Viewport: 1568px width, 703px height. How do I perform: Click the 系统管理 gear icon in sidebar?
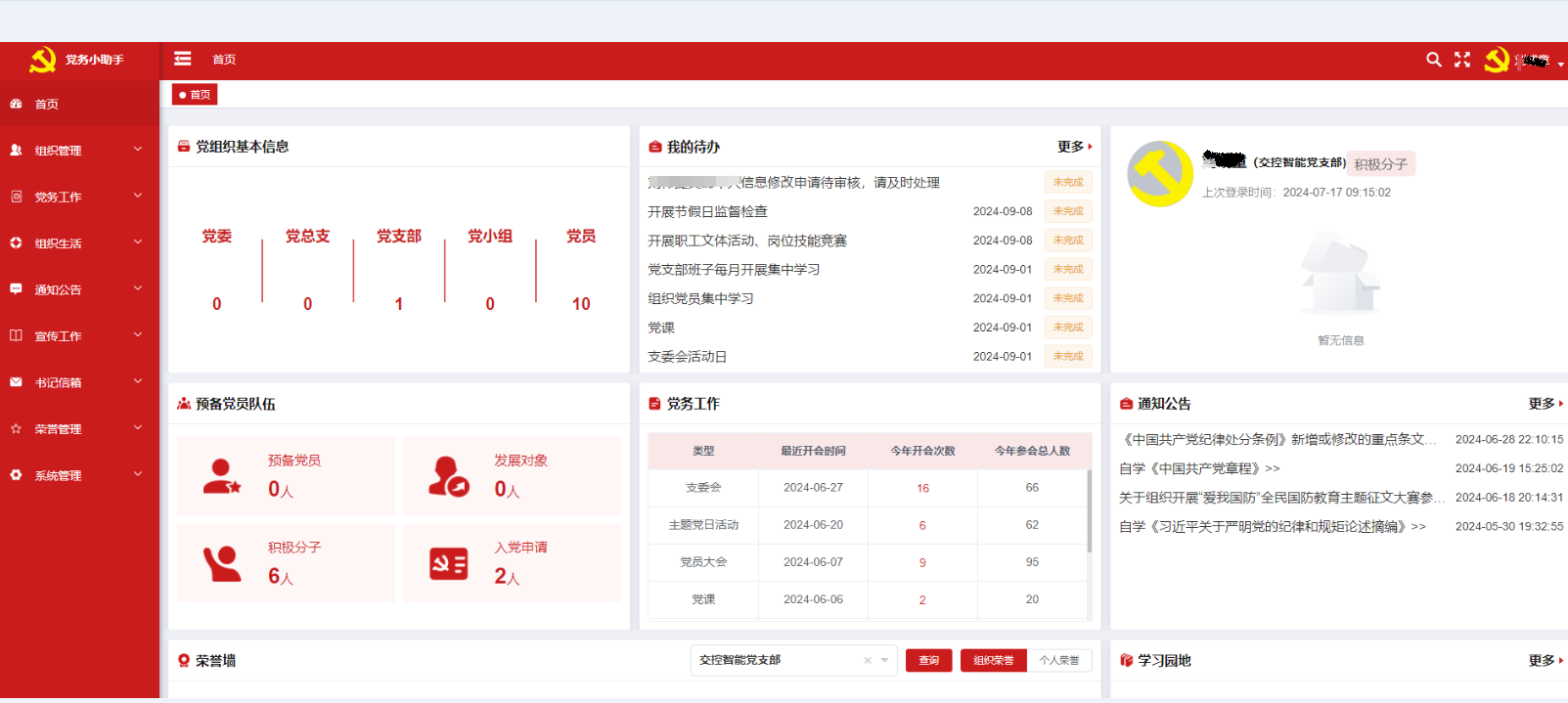tap(16, 475)
